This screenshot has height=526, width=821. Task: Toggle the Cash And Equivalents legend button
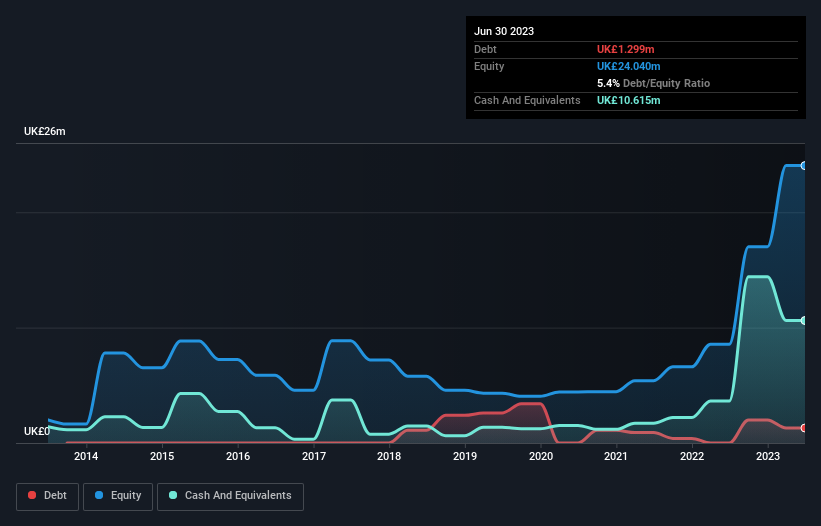(x=230, y=496)
